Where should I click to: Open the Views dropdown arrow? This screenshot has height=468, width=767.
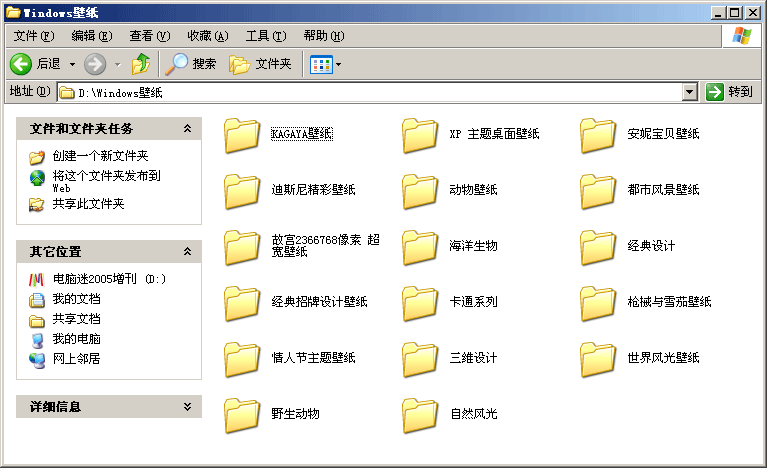(x=338, y=65)
